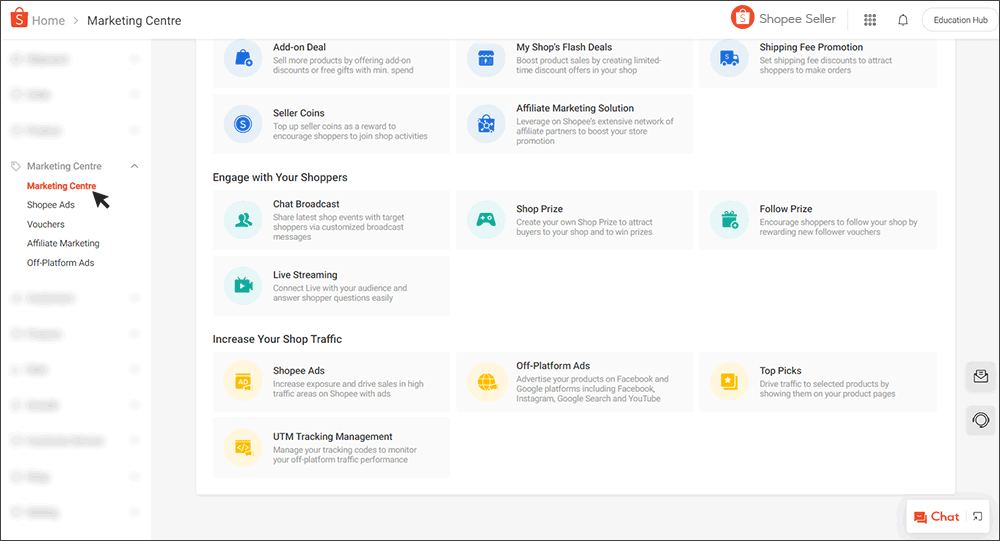Collapse the Marketing Centre sidebar section
This screenshot has width=1000, height=541.
coord(135,166)
